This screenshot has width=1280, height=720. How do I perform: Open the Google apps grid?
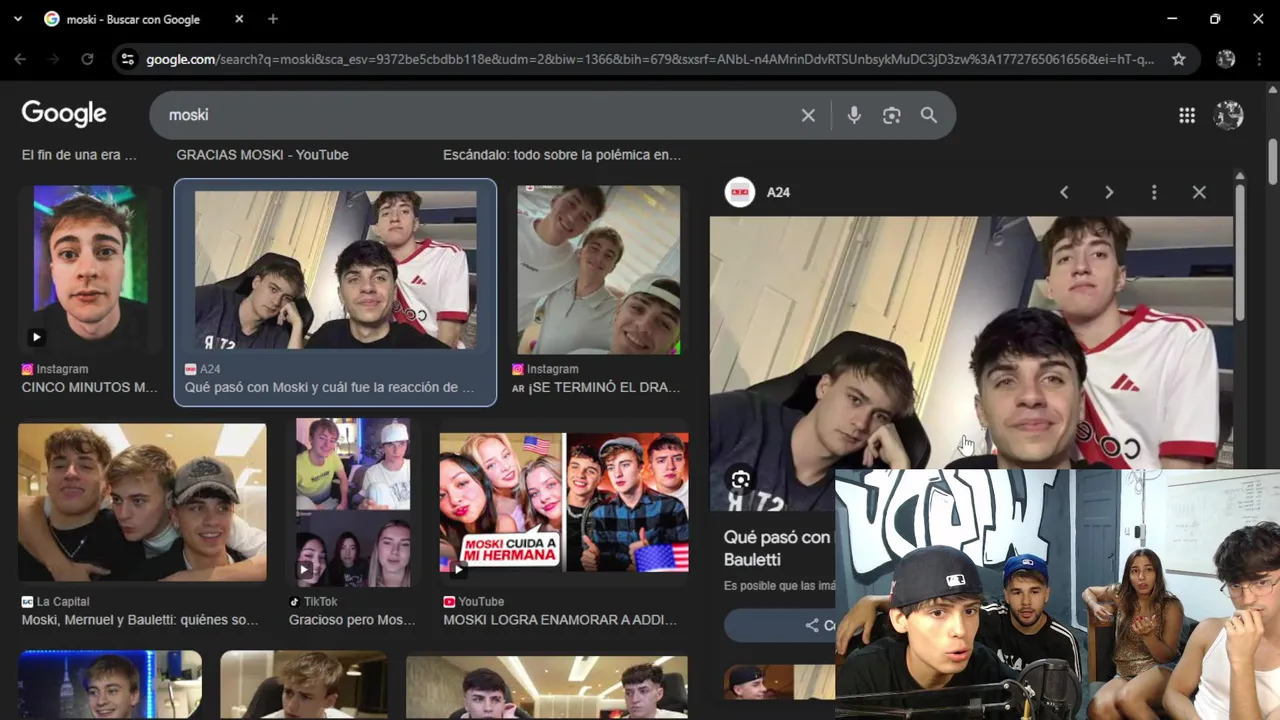(1187, 115)
